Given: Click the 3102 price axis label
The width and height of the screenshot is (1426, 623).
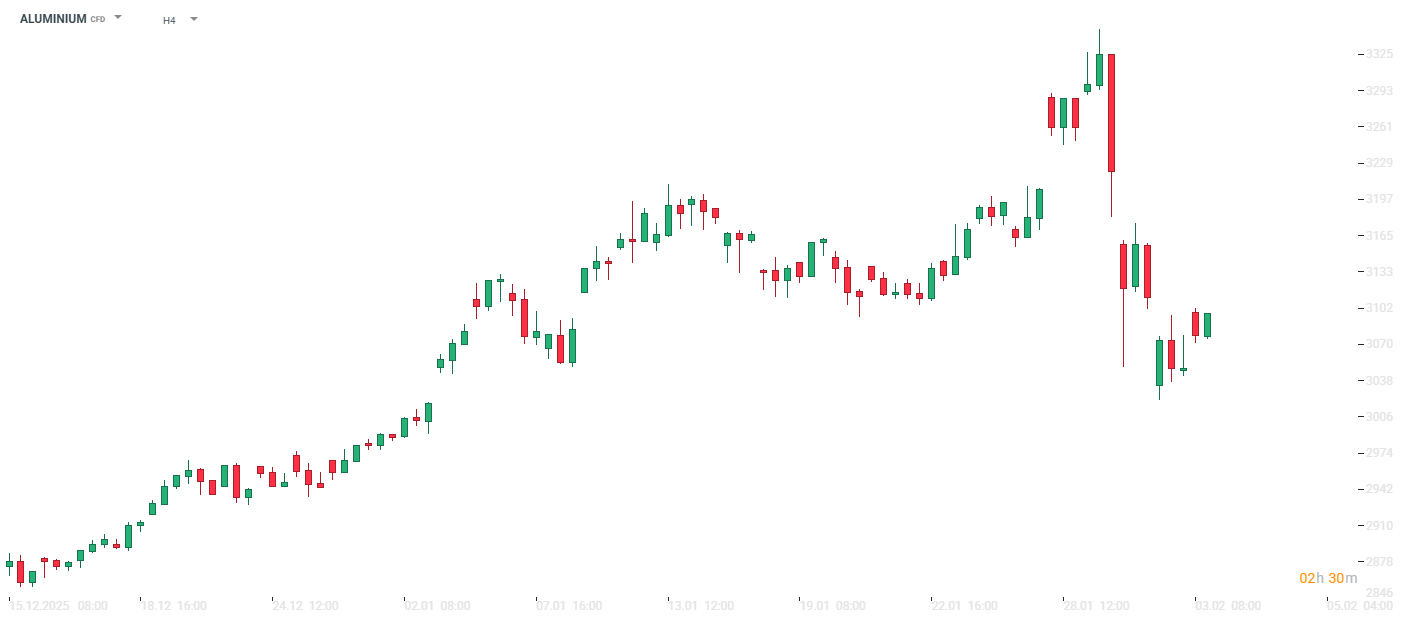Looking at the screenshot, I should (1379, 308).
